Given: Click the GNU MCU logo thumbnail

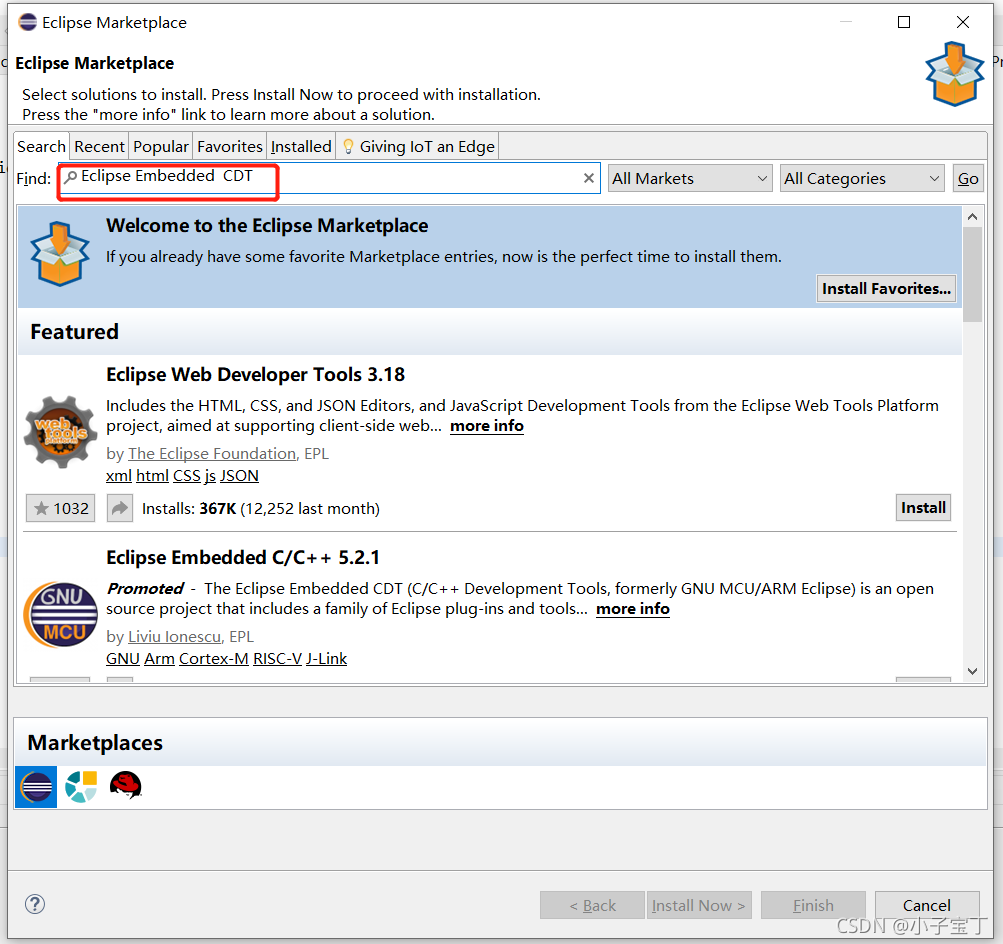Looking at the screenshot, I should pyautogui.click(x=61, y=614).
